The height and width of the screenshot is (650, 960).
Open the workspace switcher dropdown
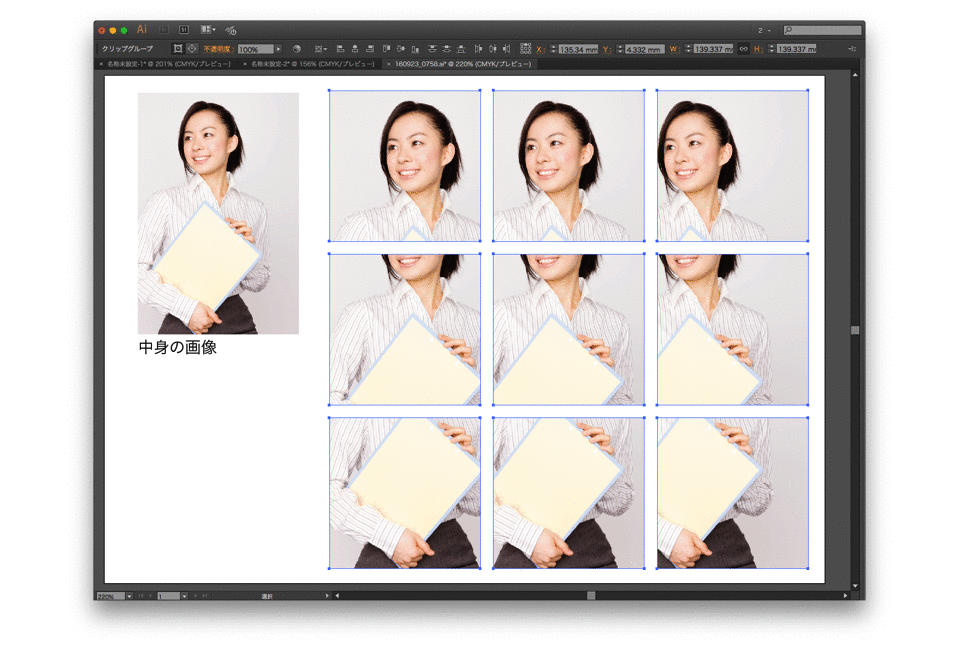pos(763,30)
